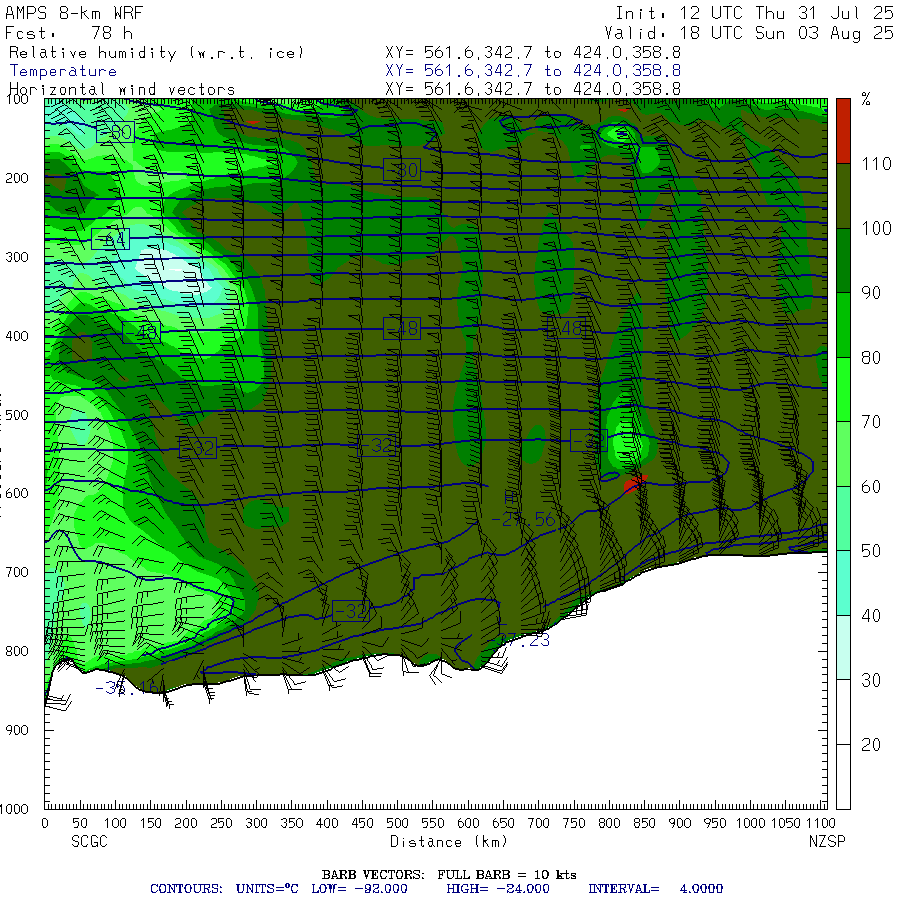Click the "%" unit label above color bar

tap(866, 99)
